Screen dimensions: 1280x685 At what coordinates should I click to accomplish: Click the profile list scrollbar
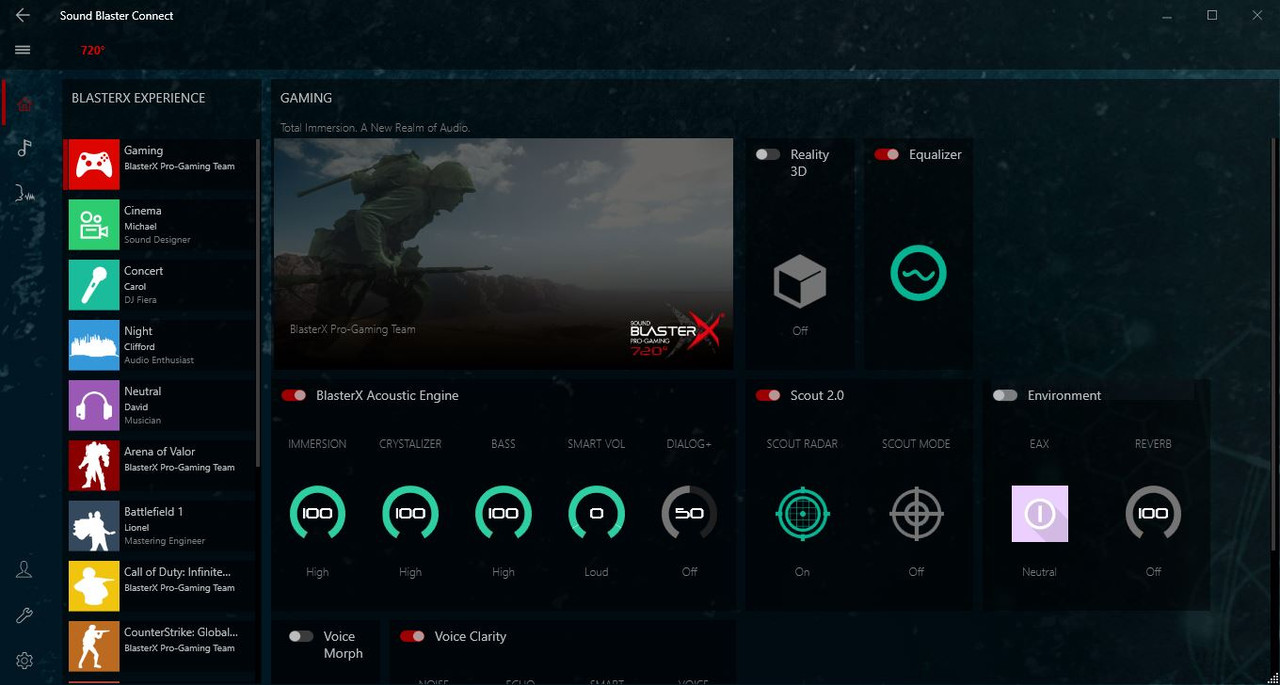[x=259, y=303]
